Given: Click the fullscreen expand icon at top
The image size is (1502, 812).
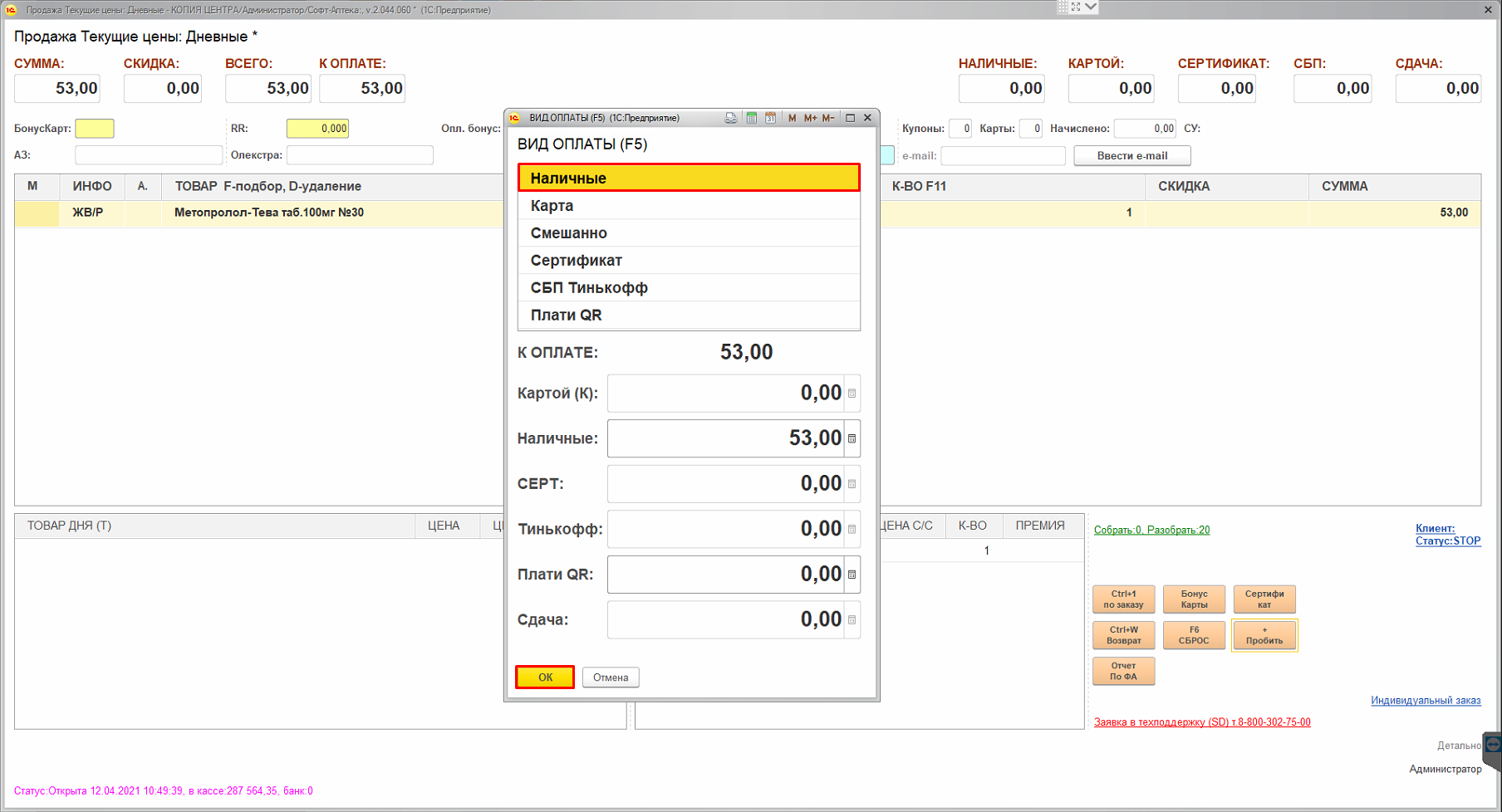Looking at the screenshot, I should [x=1076, y=7].
